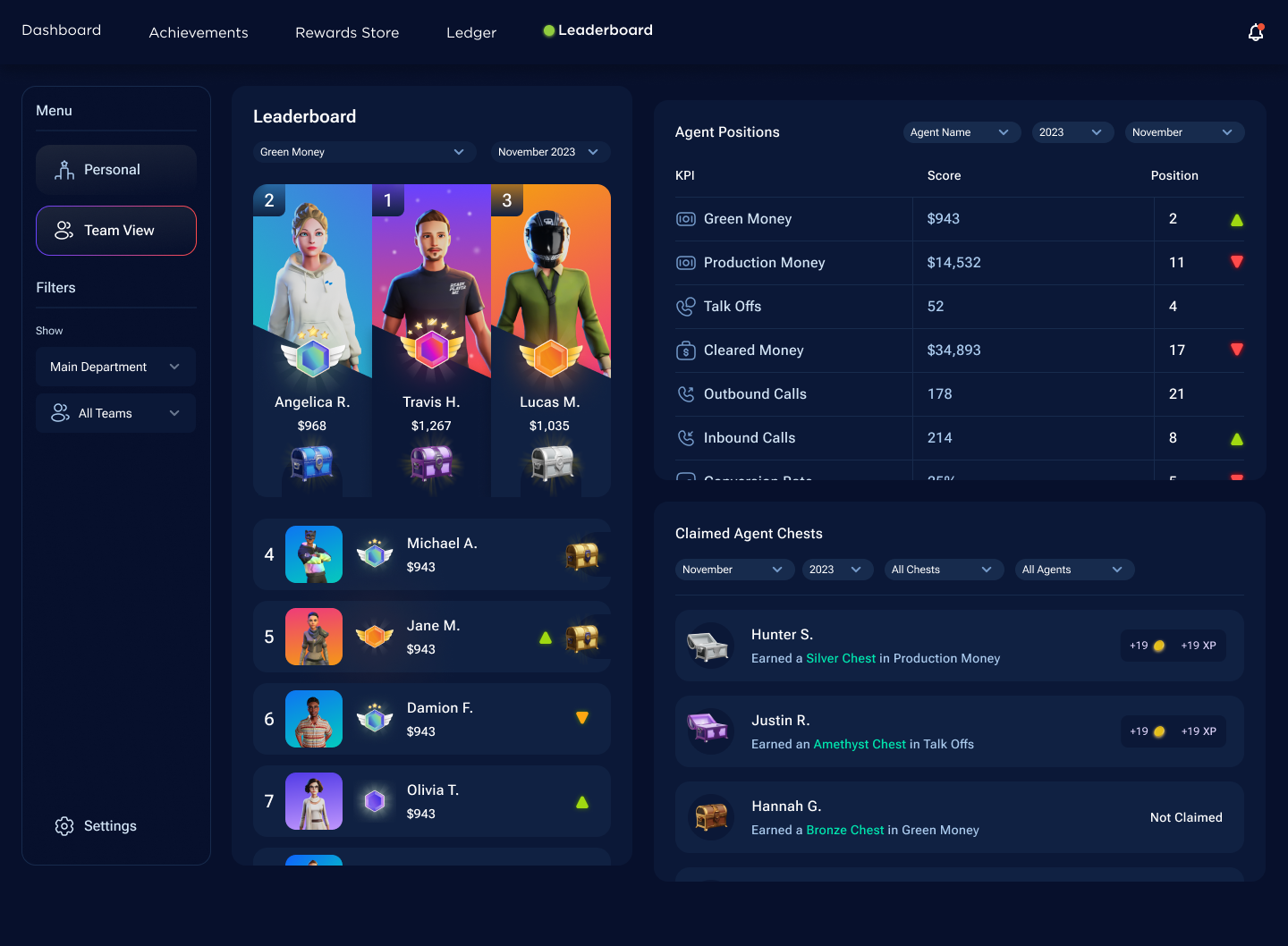This screenshot has width=1288, height=946.
Task: Open the notifications bell
Action: point(1256,32)
